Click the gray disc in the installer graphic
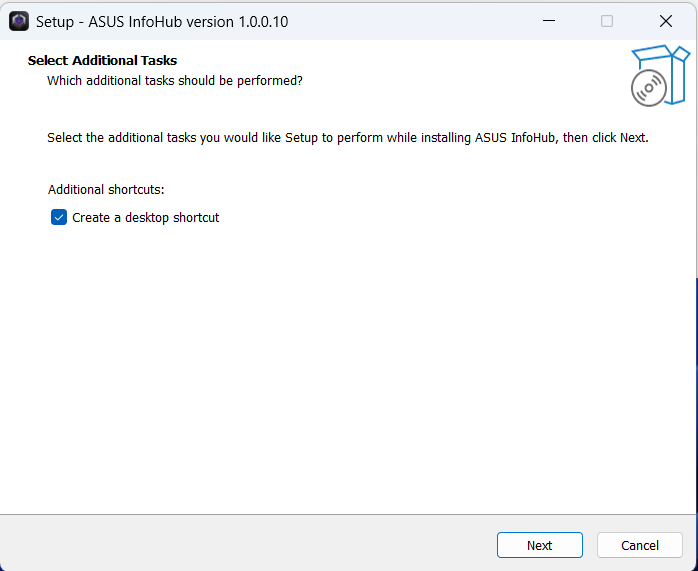698x571 pixels. (649, 88)
